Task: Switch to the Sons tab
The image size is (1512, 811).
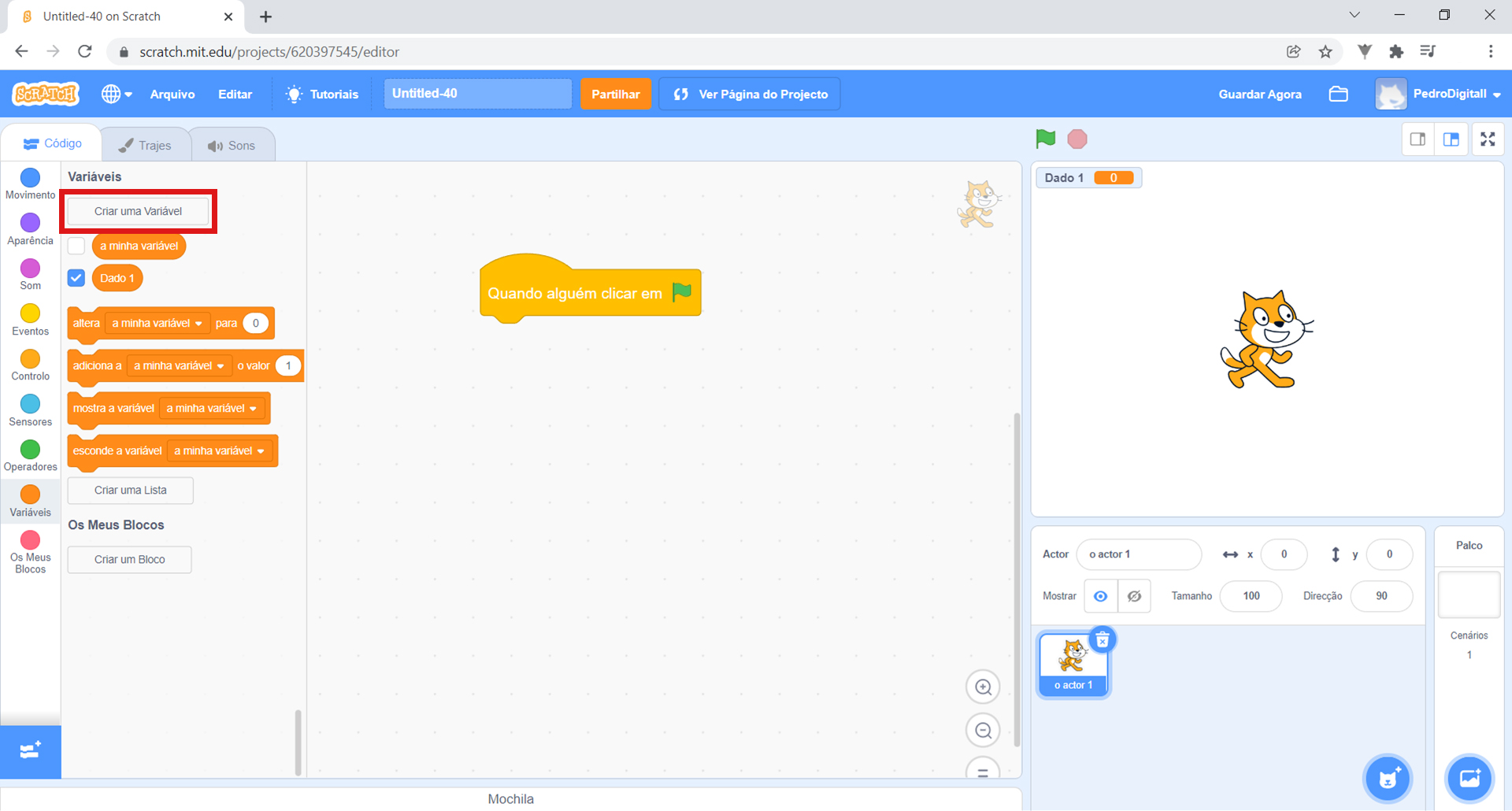Action: point(232,145)
